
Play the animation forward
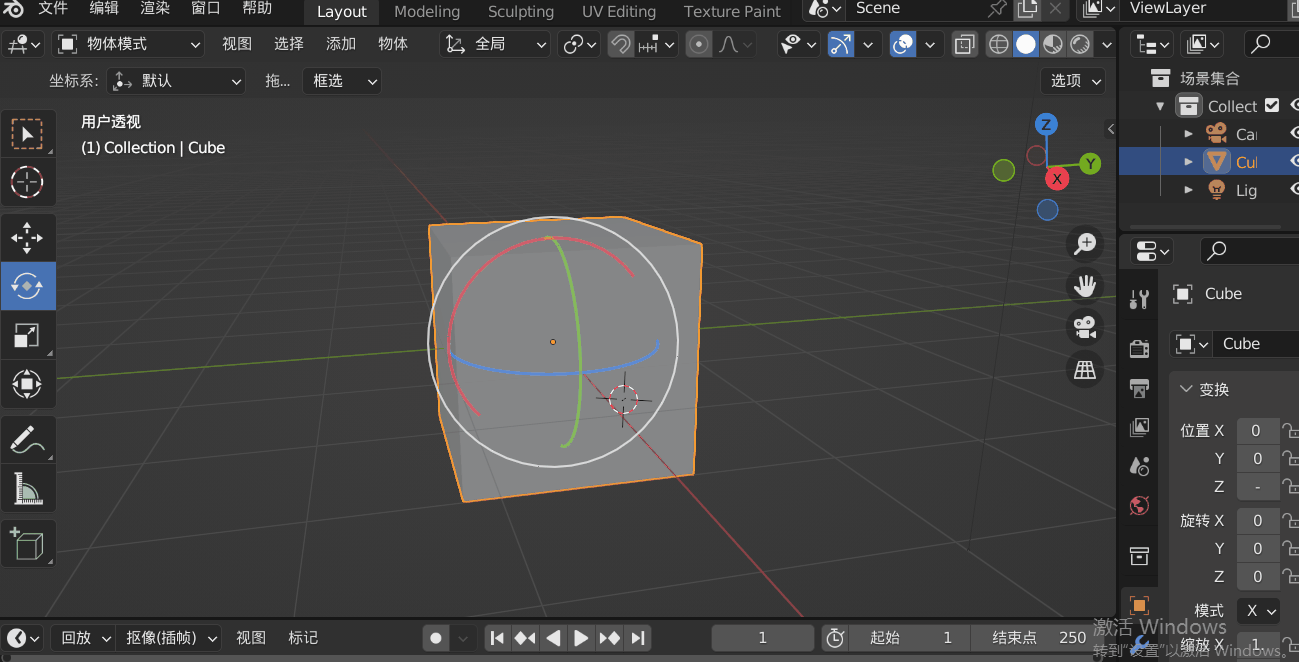click(581, 637)
